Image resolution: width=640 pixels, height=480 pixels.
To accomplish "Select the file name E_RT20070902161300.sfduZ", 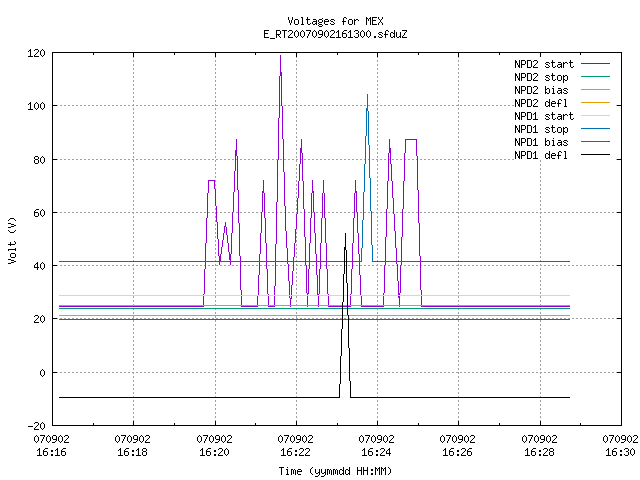I will [x=335, y=34].
